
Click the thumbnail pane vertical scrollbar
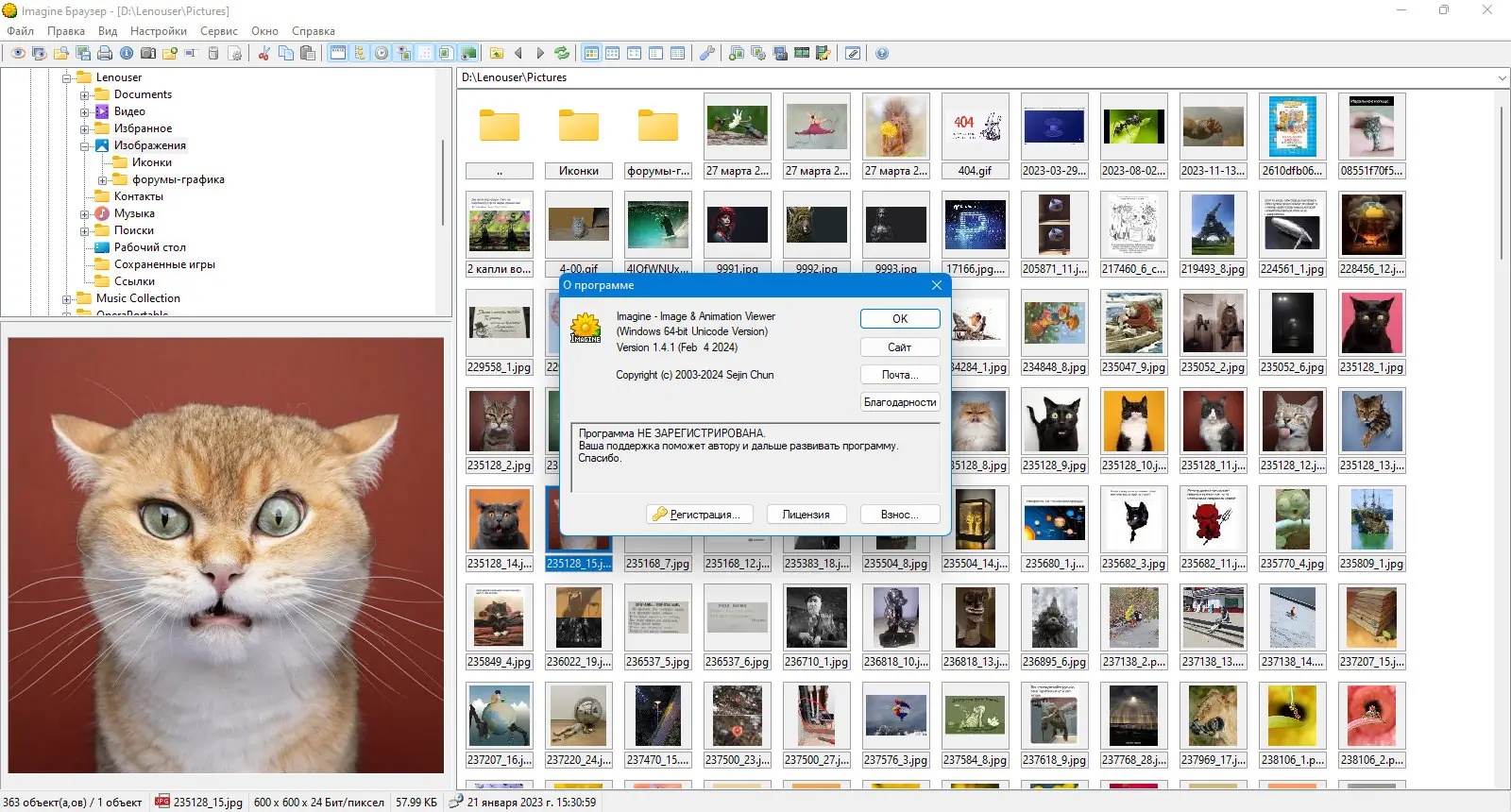point(1502,179)
